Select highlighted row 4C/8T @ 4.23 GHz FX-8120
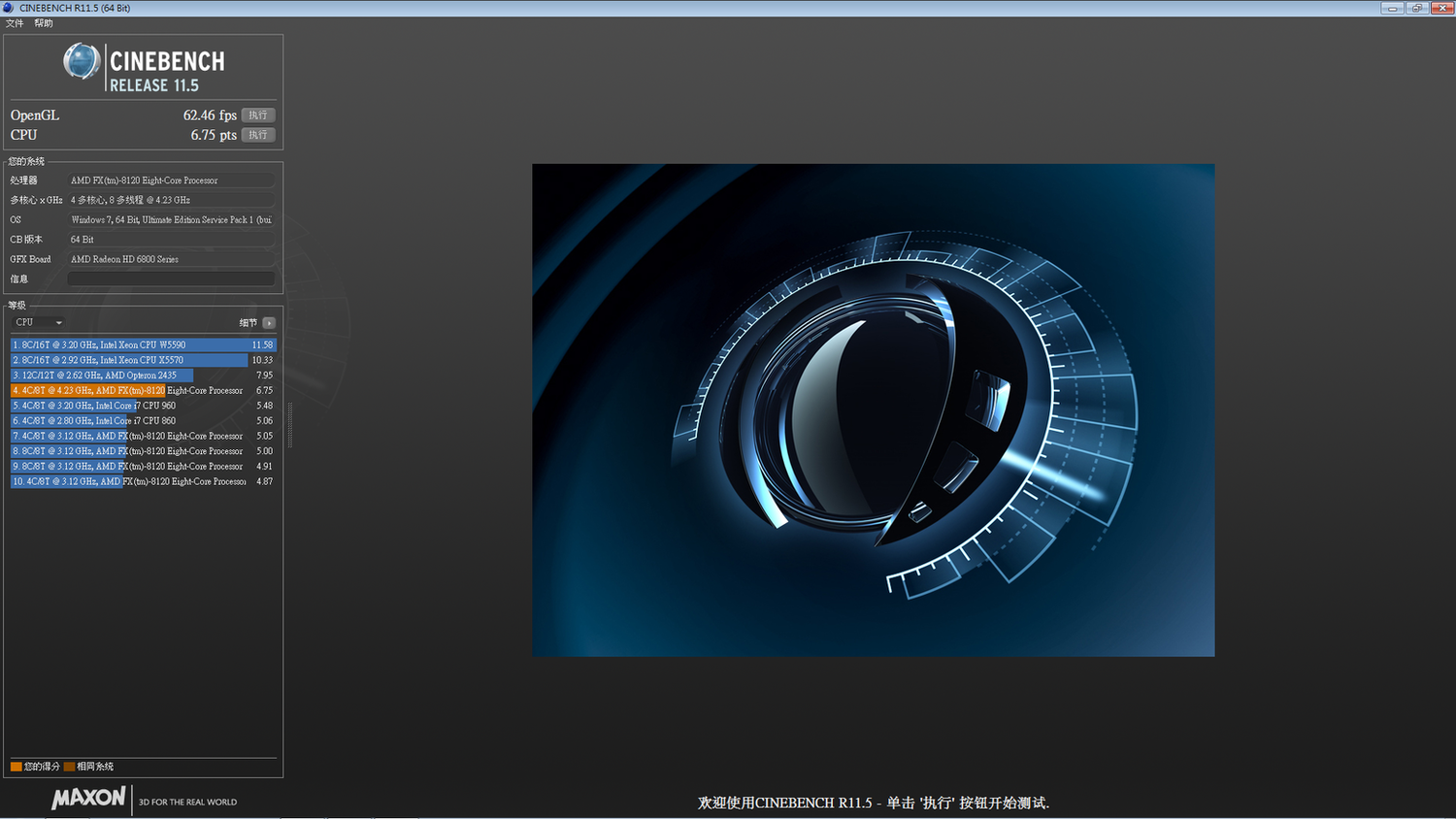The width and height of the screenshot is (1456, 819). click(144, 390)
